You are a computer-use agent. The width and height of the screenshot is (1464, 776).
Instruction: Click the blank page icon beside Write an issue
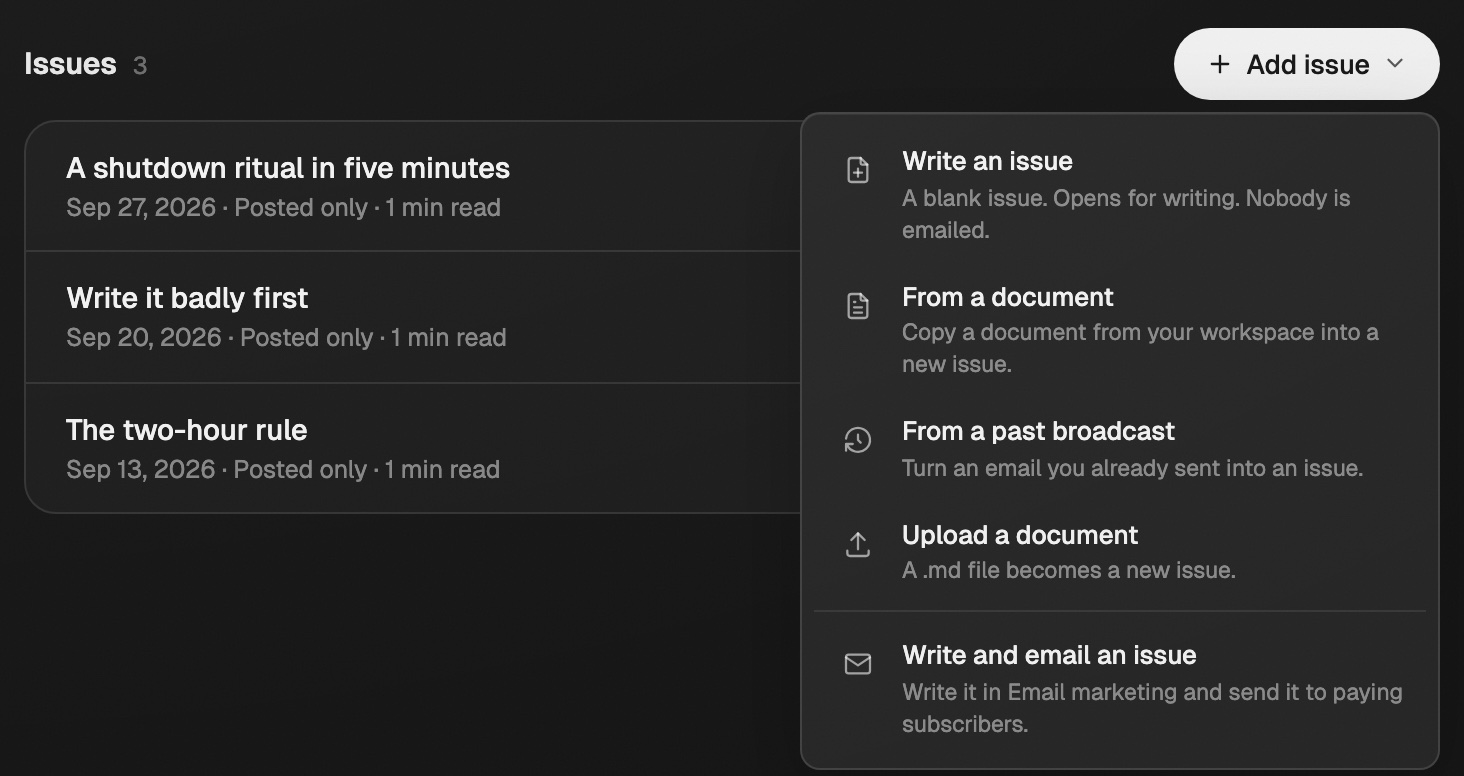click(858, 170)
